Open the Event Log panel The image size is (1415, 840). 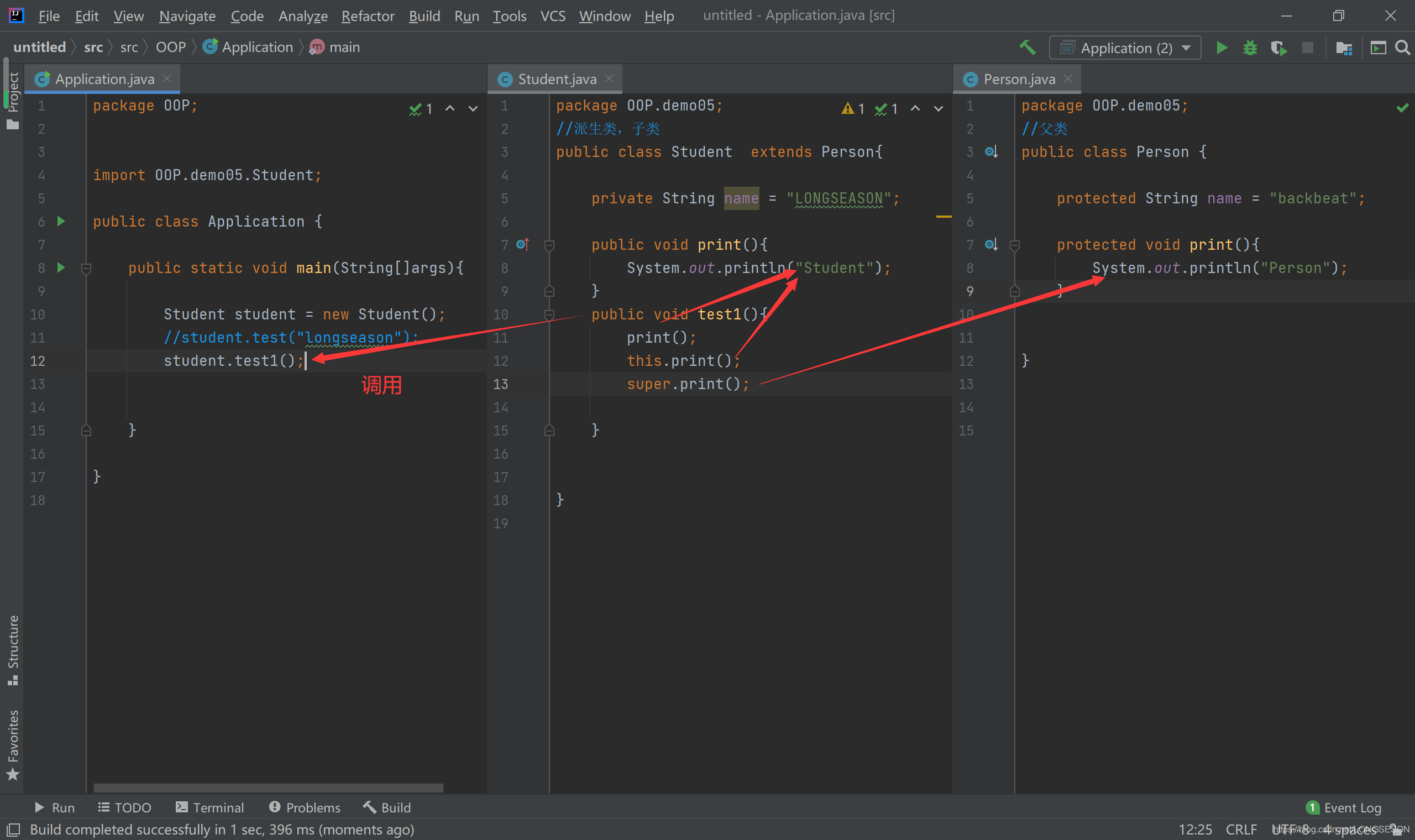[1344, 808]
